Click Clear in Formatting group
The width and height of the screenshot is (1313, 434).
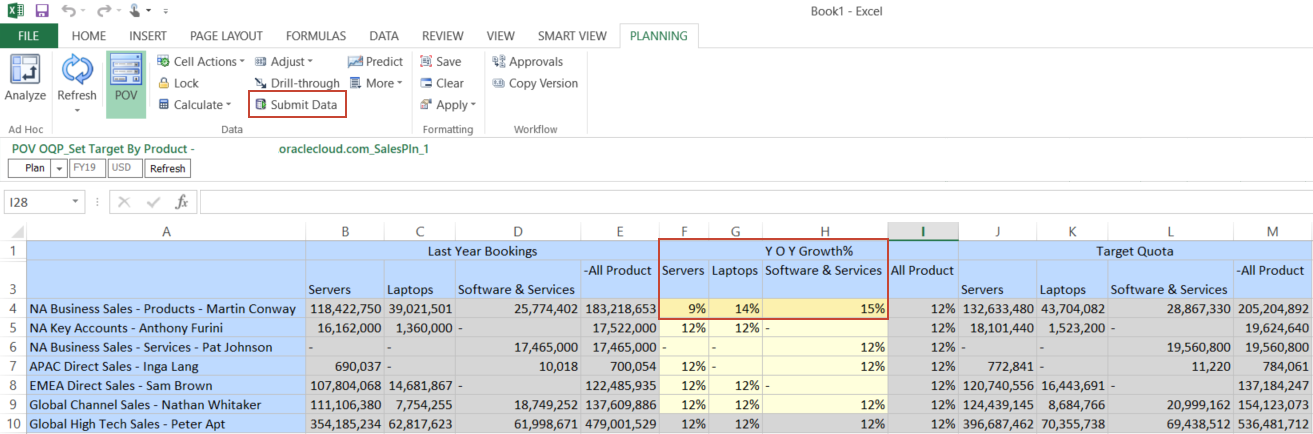coord(442,84)
